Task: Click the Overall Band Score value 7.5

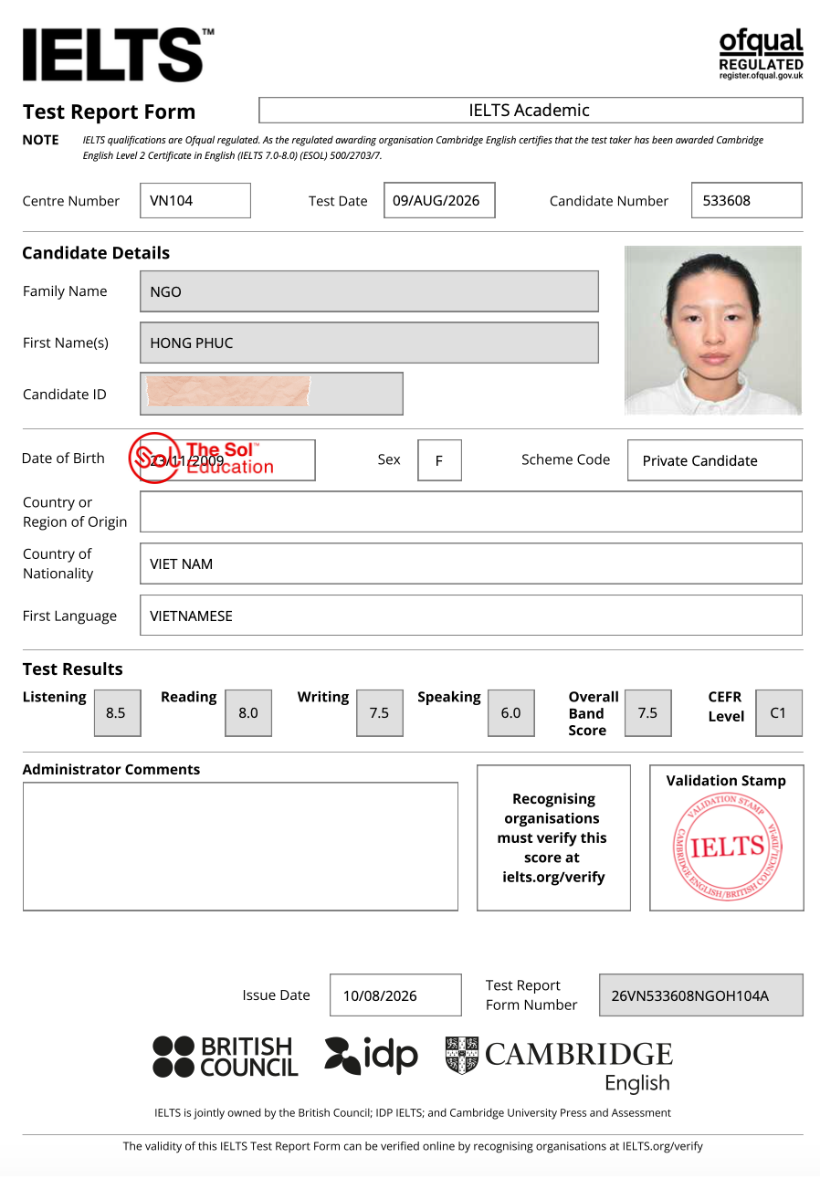Action: (648, 713)
